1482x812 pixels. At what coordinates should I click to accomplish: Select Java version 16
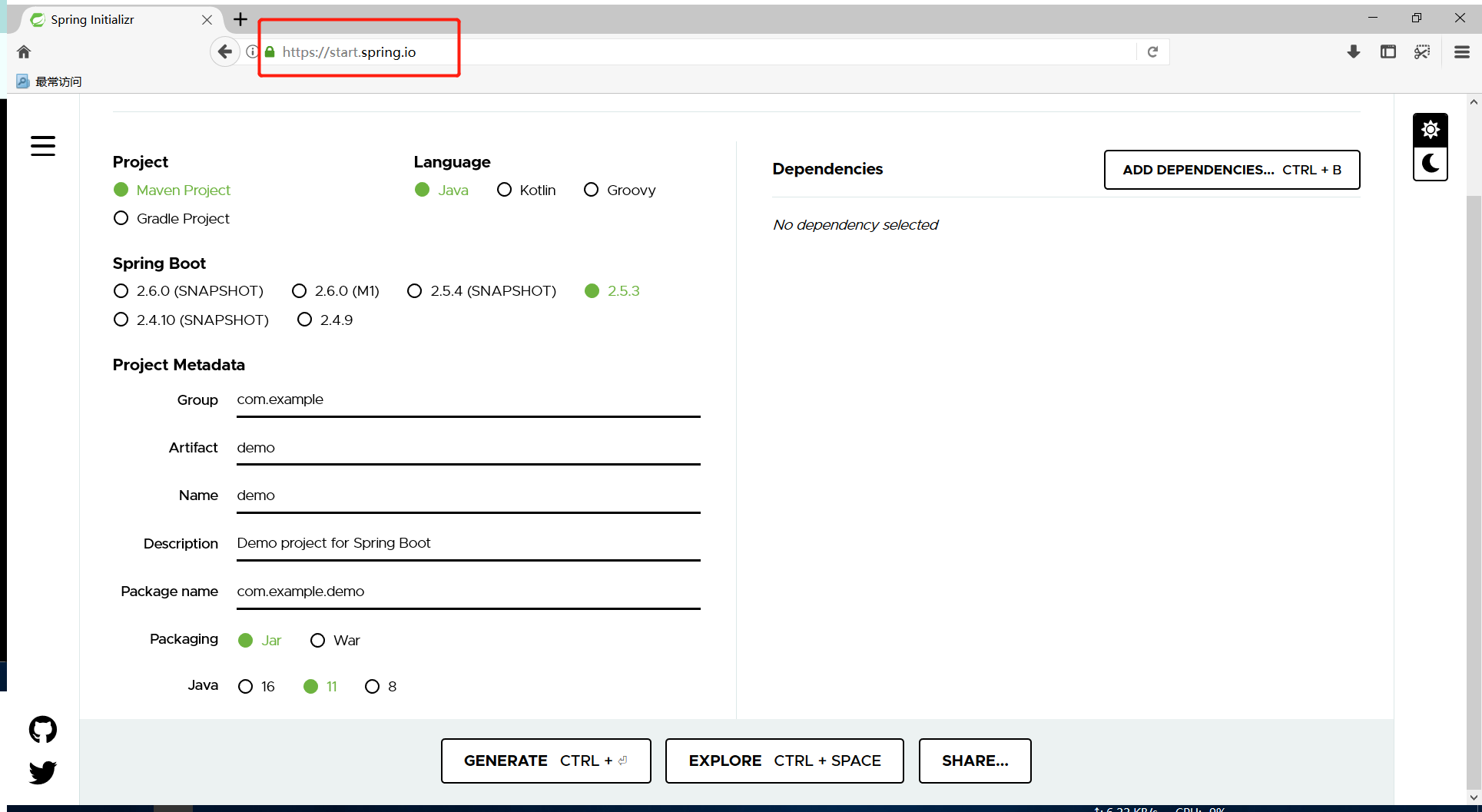[257, 687]
